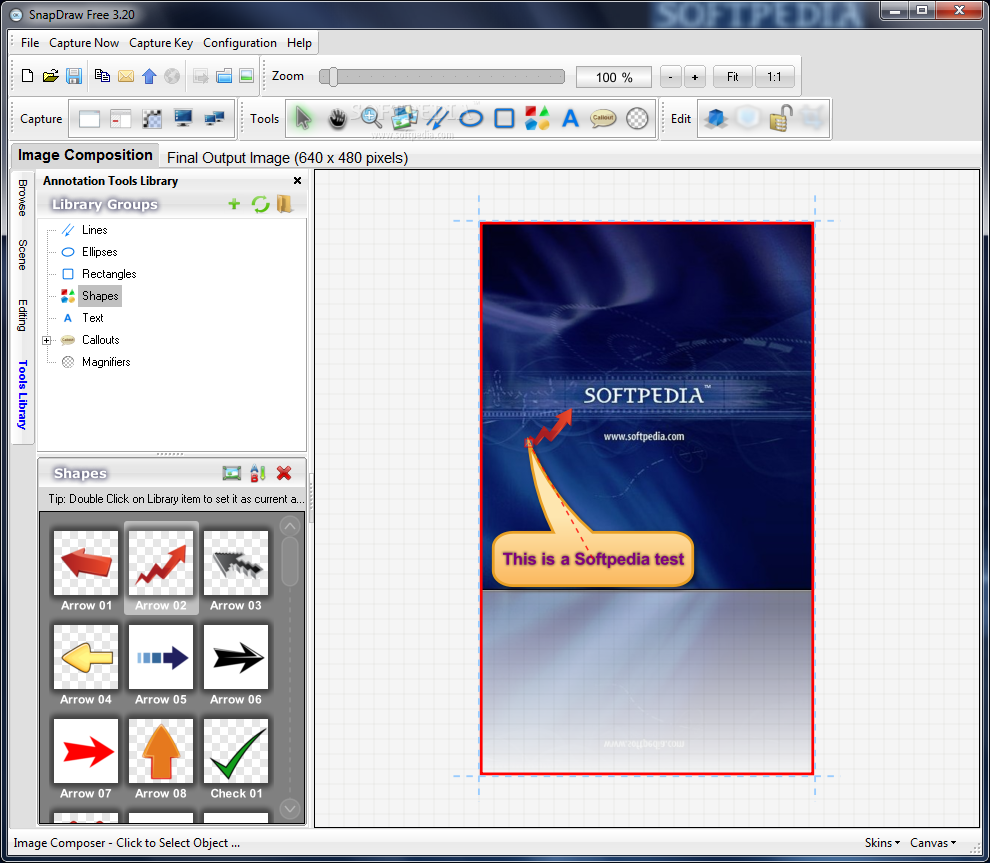Click the single monitor capture icon
Image resolution: width=990 pixels, height=863 pixels.
point(183,118)
